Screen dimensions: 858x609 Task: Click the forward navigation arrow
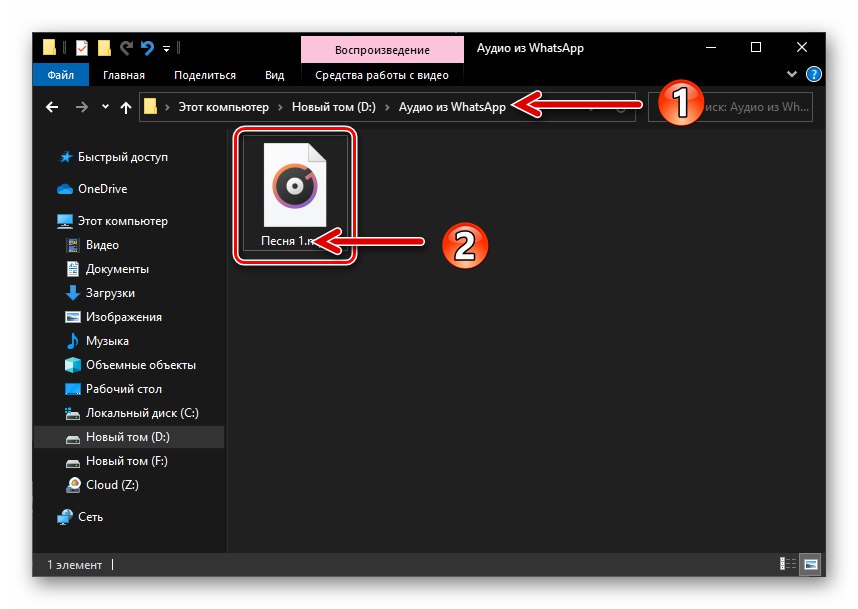coord(82,107)
